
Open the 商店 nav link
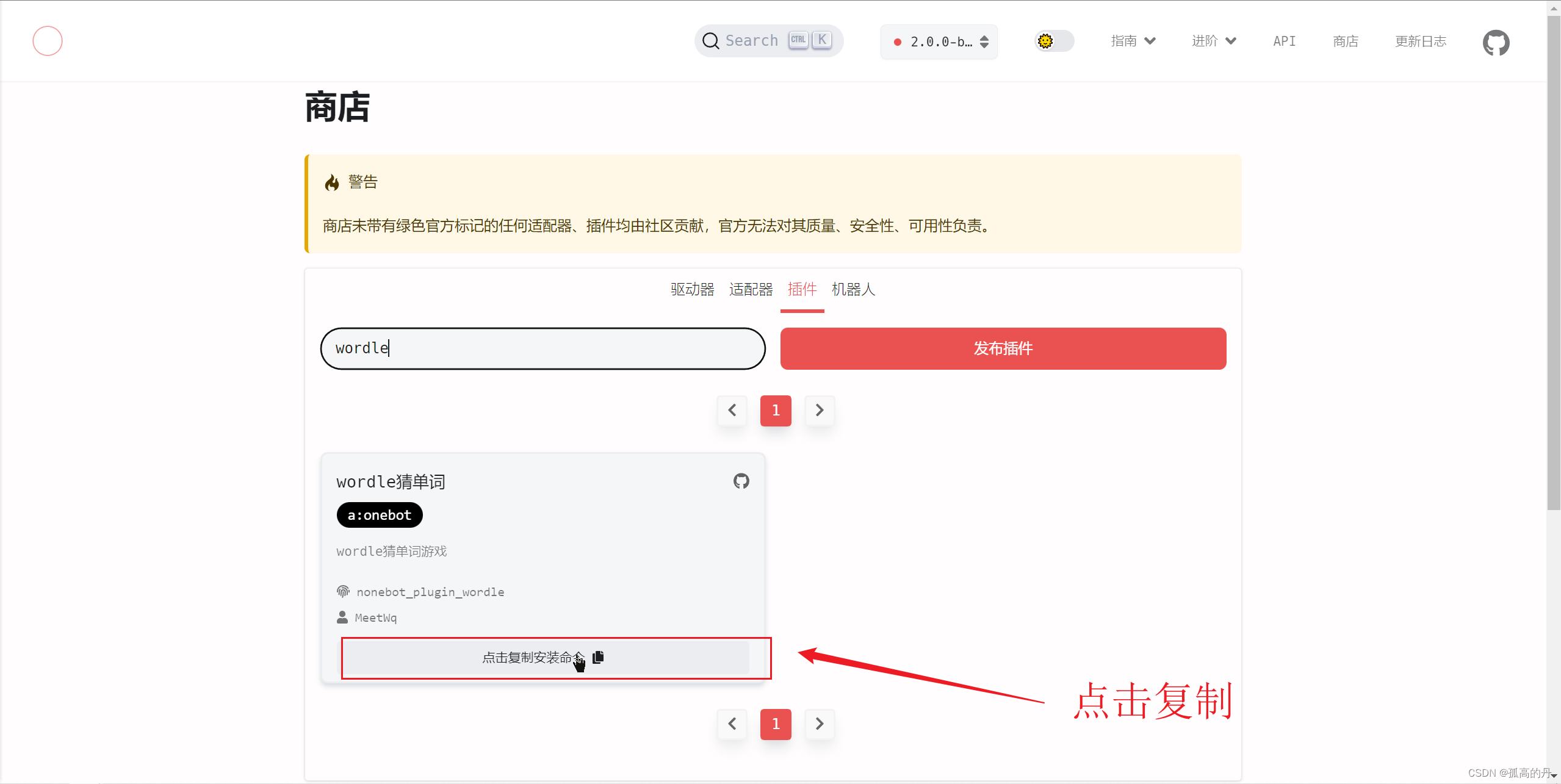(x=1346, y=41)
